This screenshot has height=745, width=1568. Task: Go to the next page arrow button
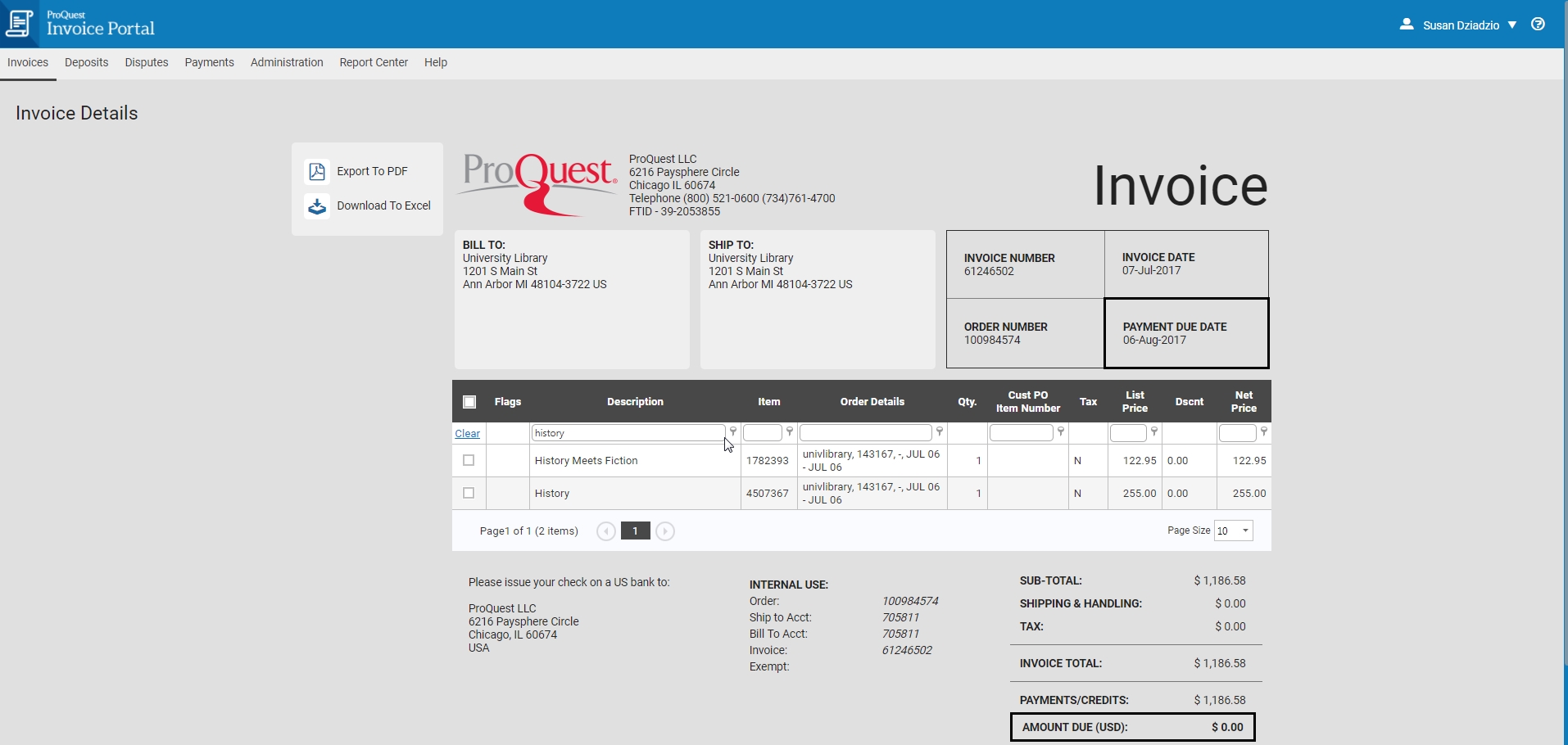(665, 531)
